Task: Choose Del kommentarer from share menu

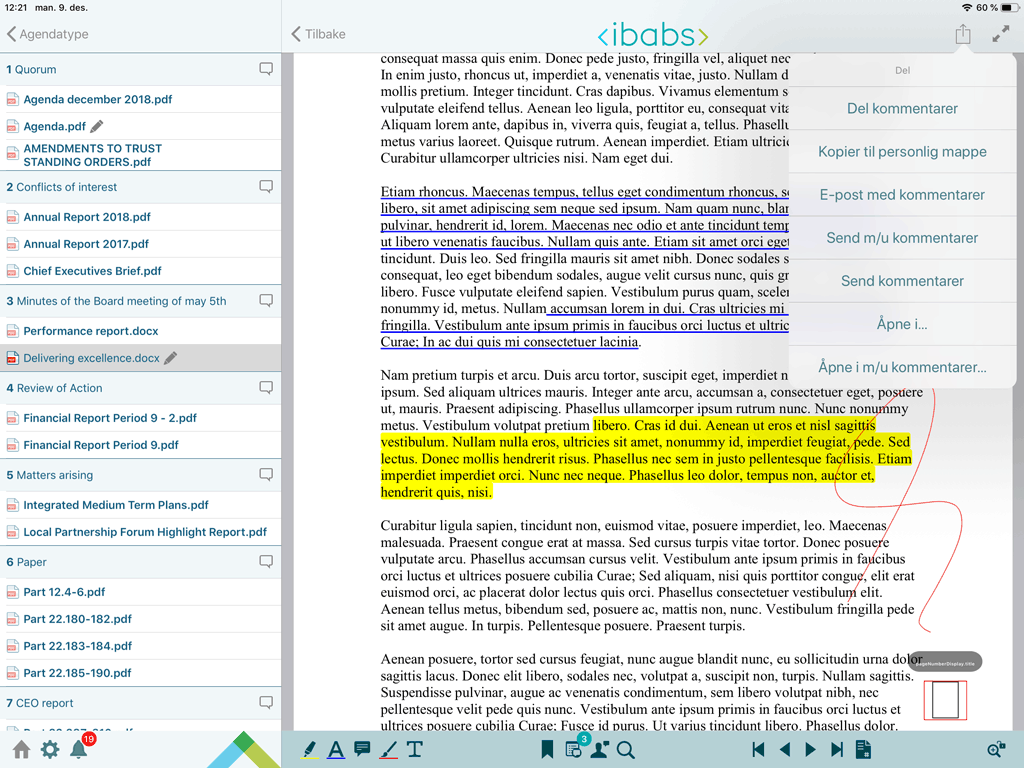Action: point(902,108)
